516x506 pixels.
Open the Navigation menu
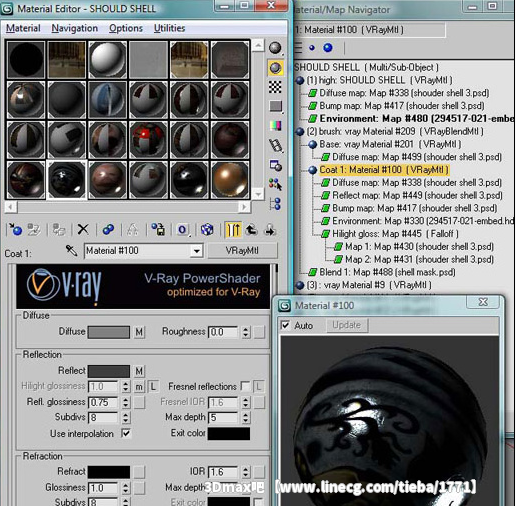[x=75, y=28]
